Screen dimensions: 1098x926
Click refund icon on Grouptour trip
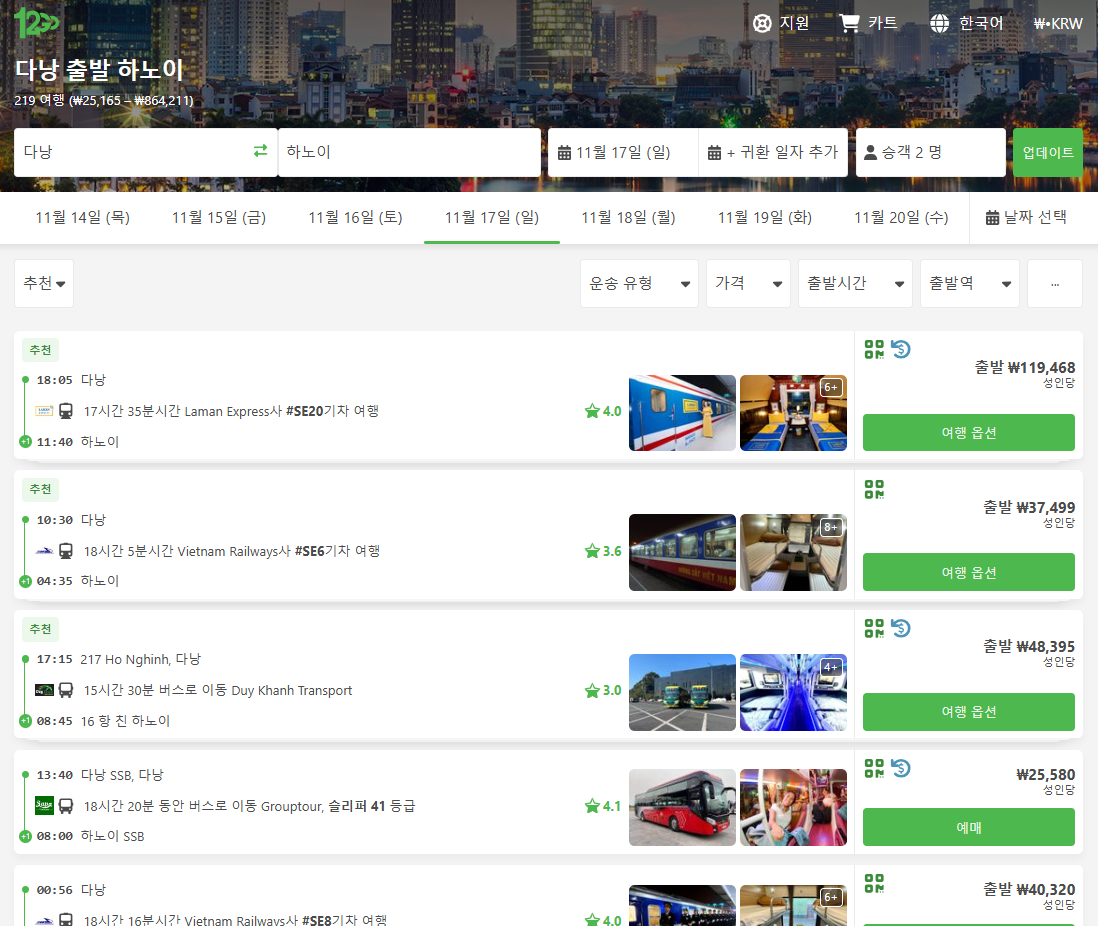pos(901,768)
